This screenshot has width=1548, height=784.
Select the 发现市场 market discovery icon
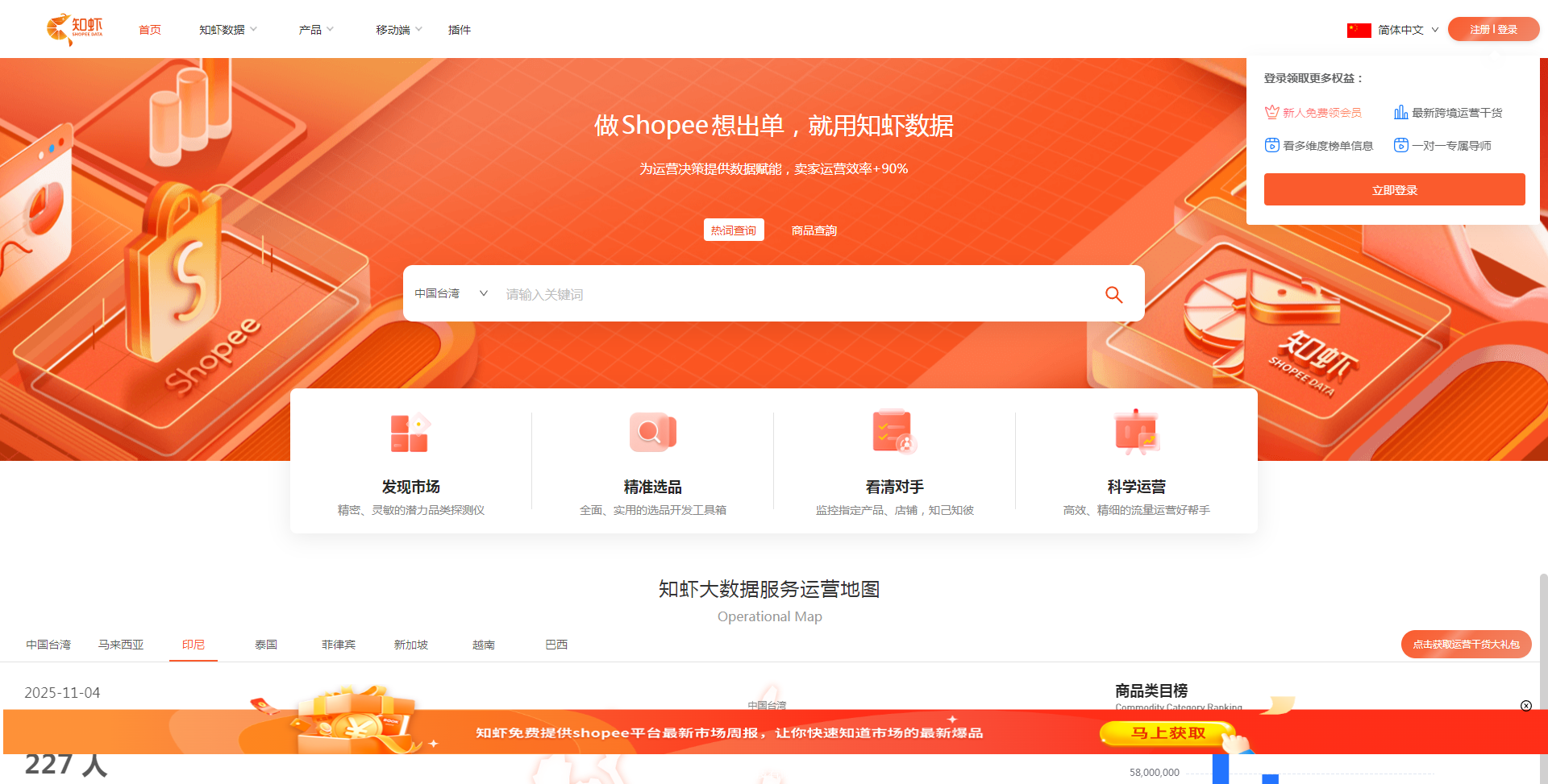[x=410, y=433]
